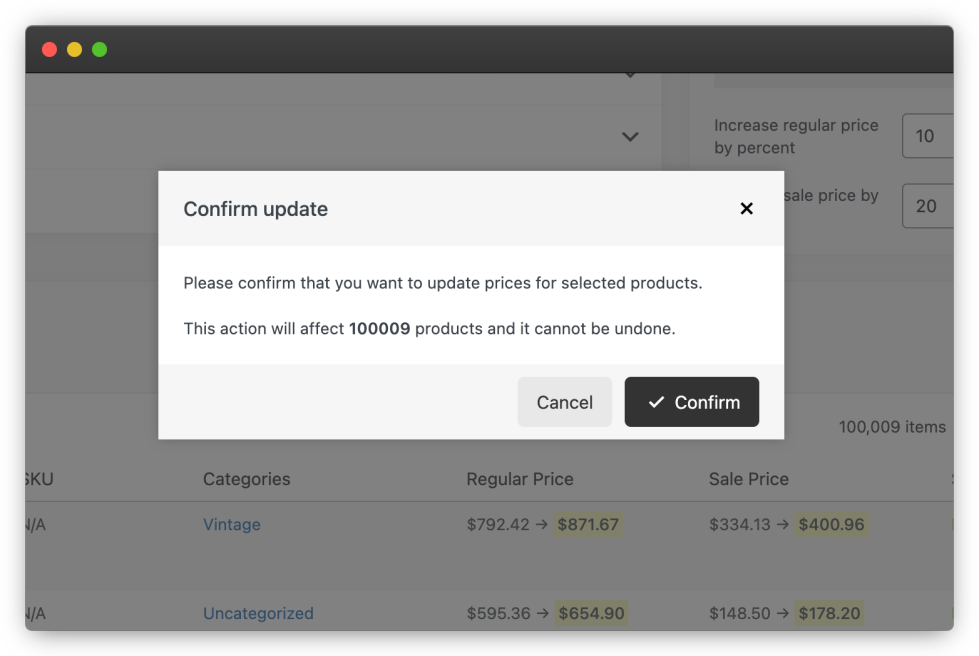The height and width of the screenshot is (656, 979).
Task: Click the sale price percent field showing 20
Action: coord(927,206)
